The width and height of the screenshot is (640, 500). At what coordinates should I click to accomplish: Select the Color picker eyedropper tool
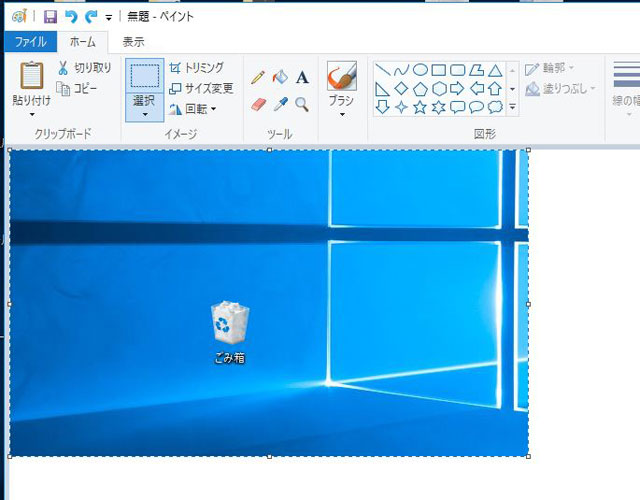click(x=280, y=104)
